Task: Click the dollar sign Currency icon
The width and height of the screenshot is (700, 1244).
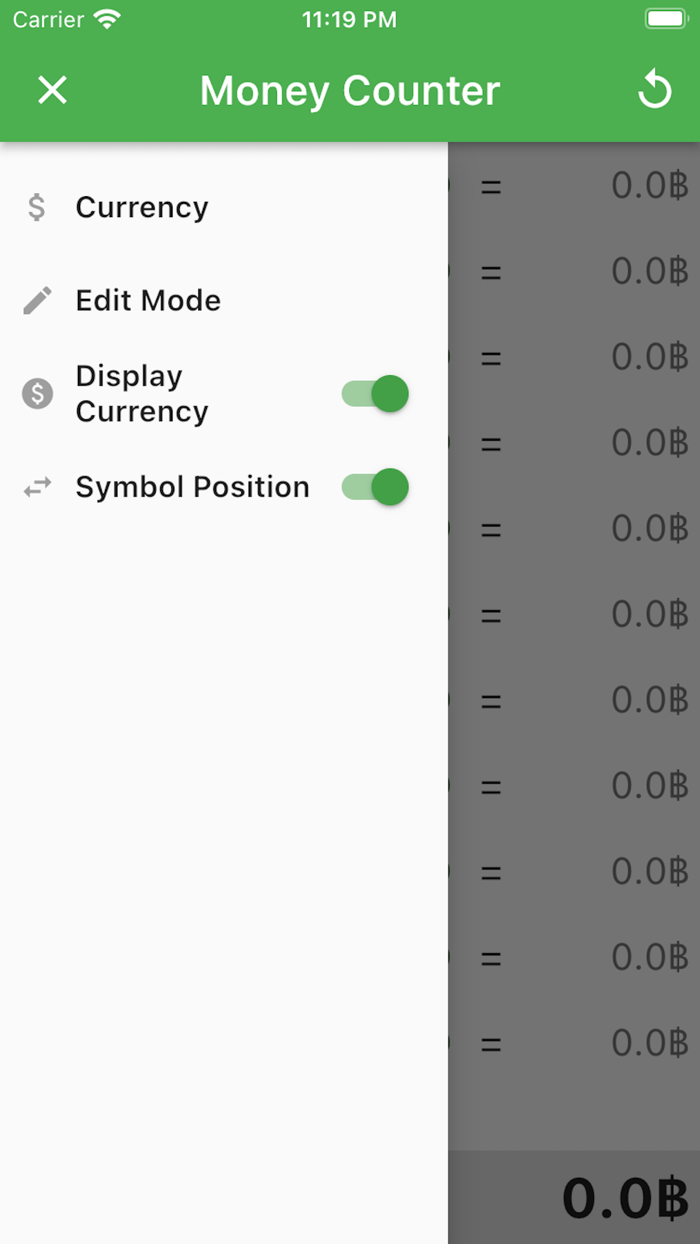Action: 37,207
